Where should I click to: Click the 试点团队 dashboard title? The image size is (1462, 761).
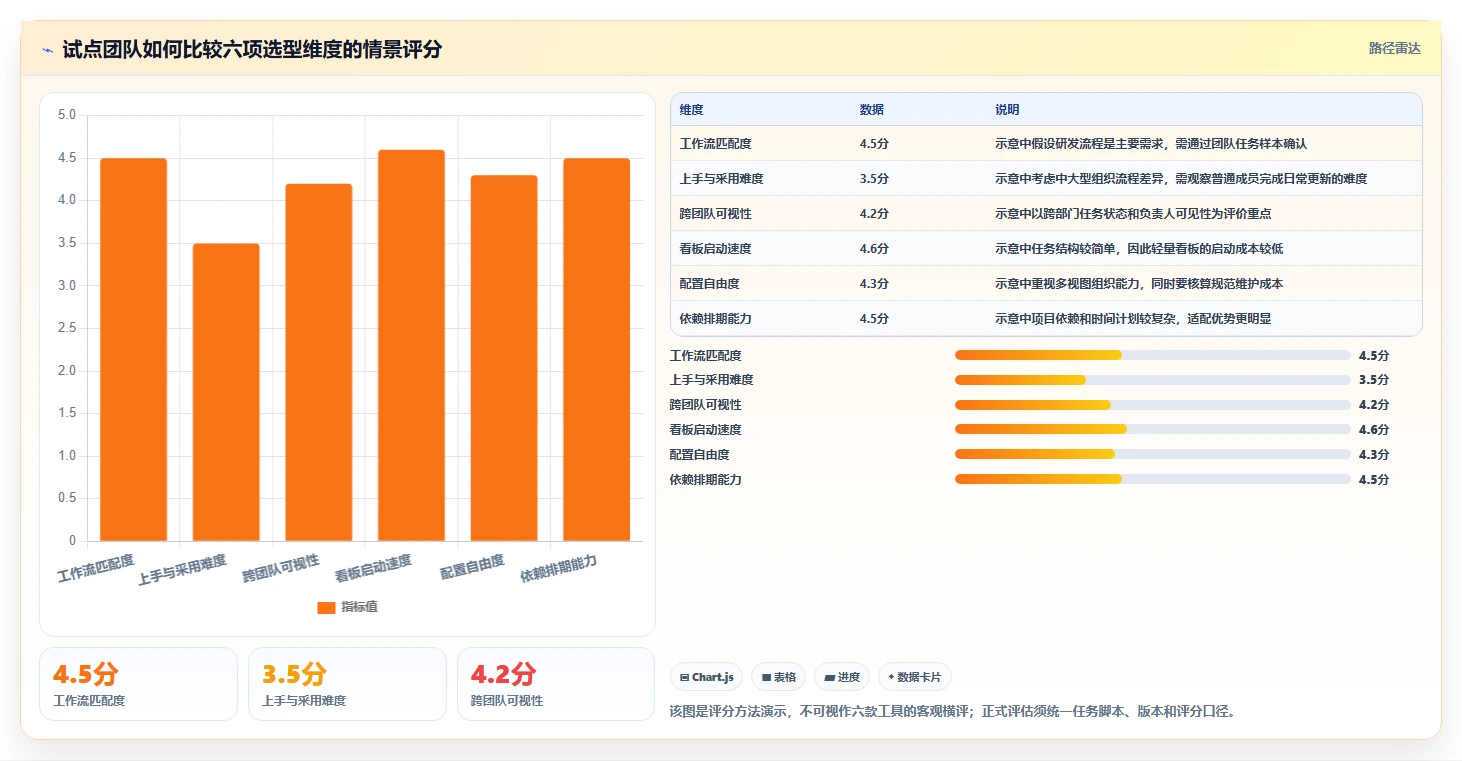pyautogui.click(x=252, y=49)
